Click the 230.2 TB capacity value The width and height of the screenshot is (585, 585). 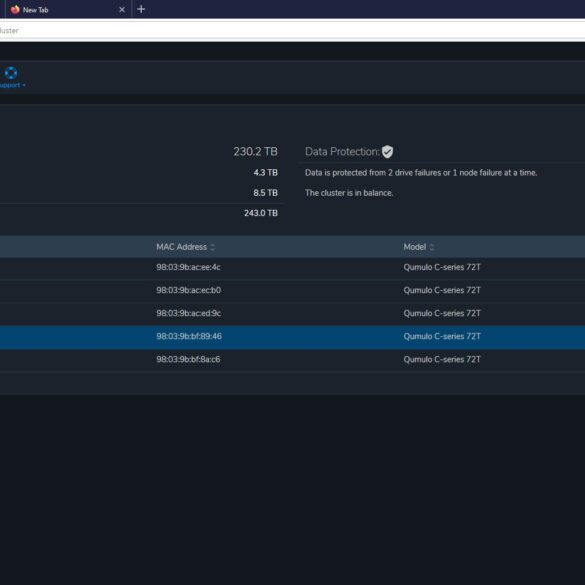tap(256, 151)
